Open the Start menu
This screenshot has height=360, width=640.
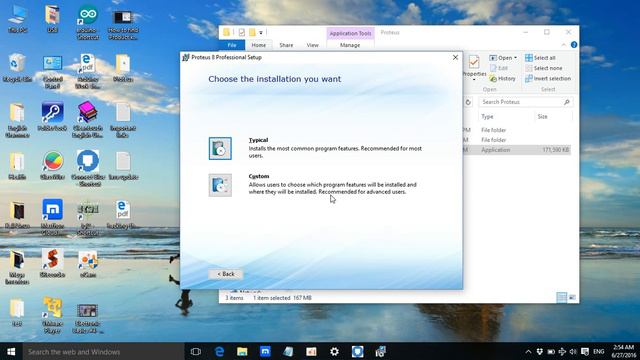tap(11, 351)
